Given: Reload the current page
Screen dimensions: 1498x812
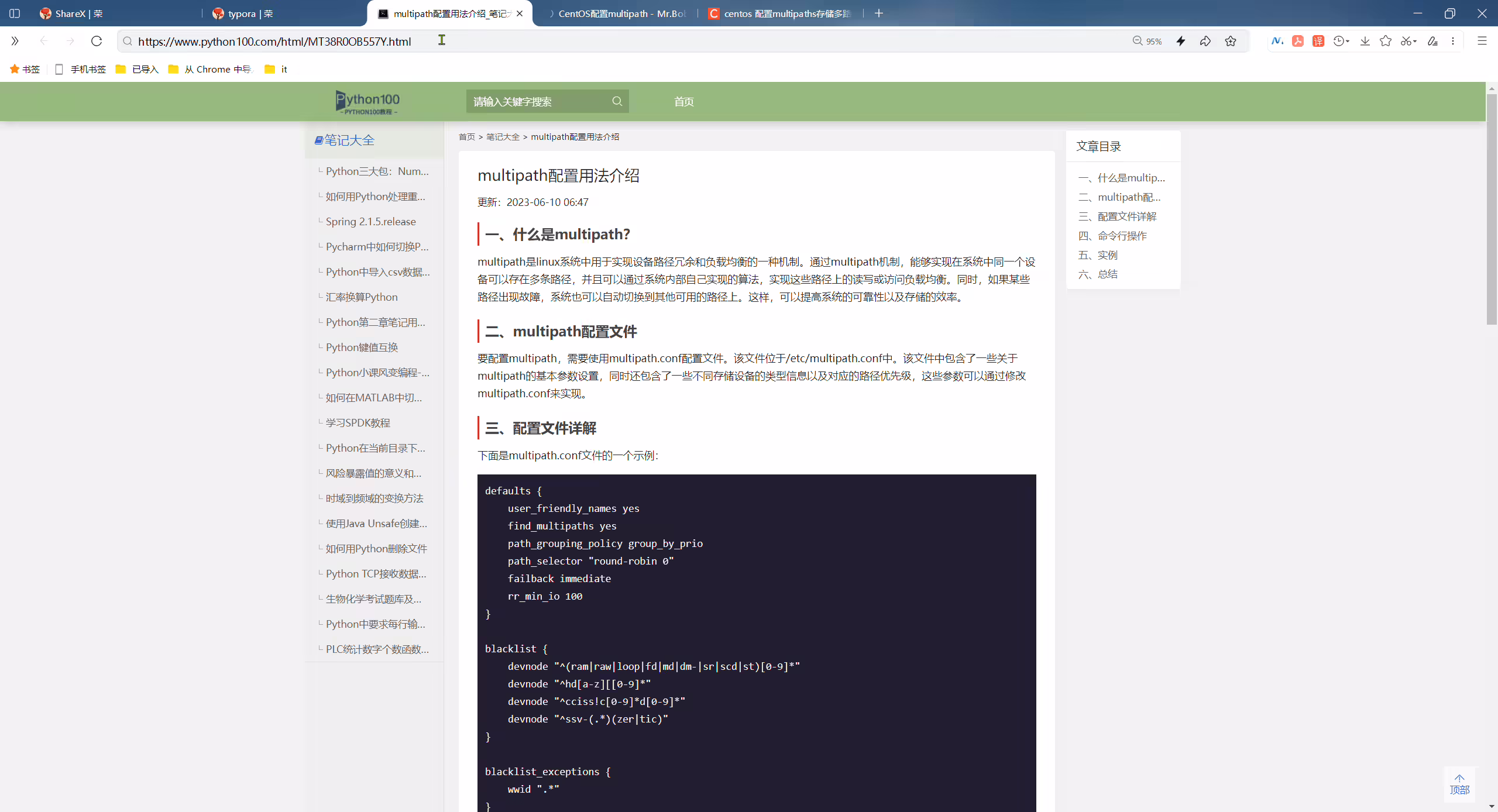Looking at the screenshot, I should tap(97, 41).
